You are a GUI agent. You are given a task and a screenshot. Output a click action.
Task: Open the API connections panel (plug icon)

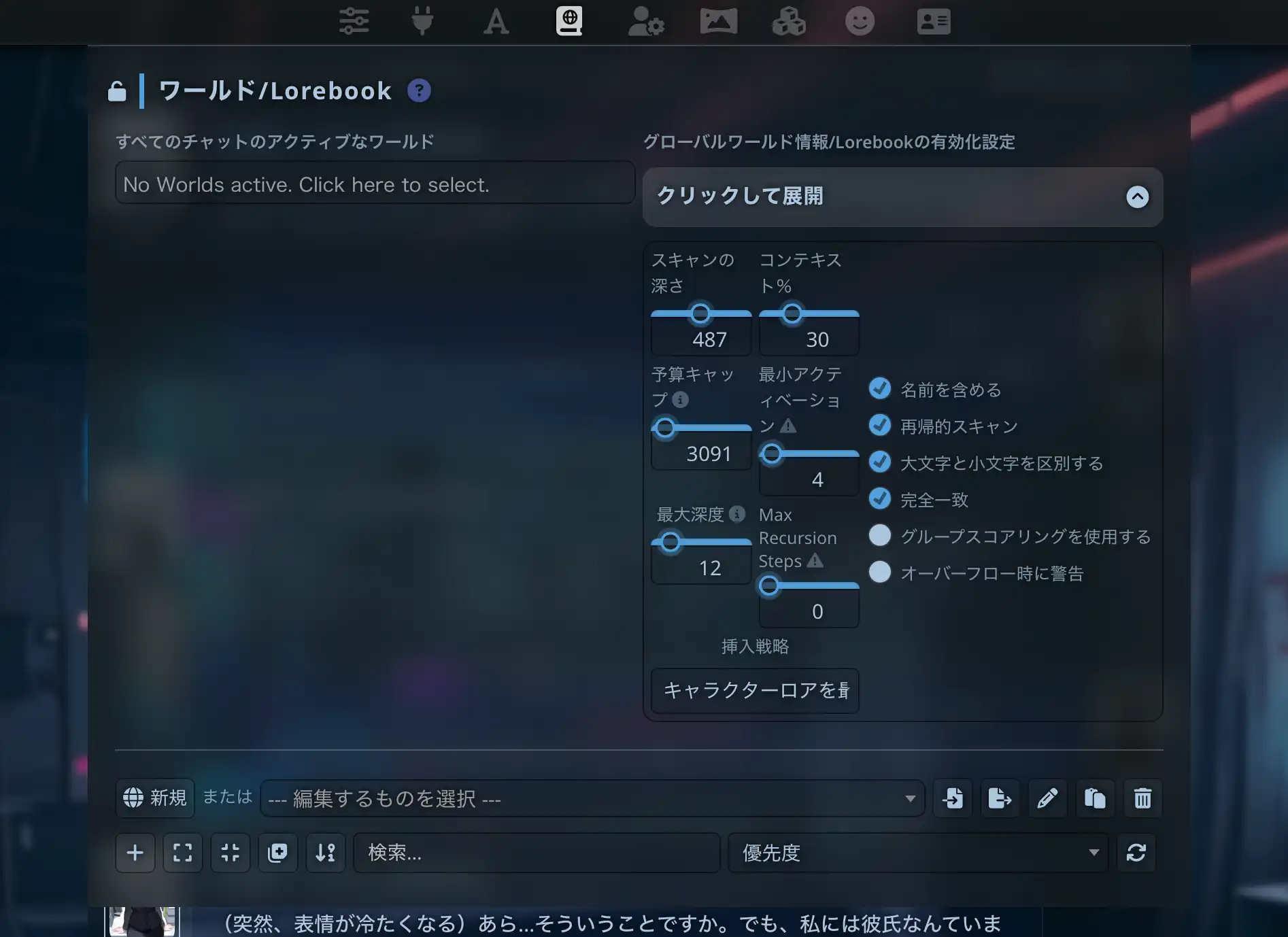click(422, 21)
